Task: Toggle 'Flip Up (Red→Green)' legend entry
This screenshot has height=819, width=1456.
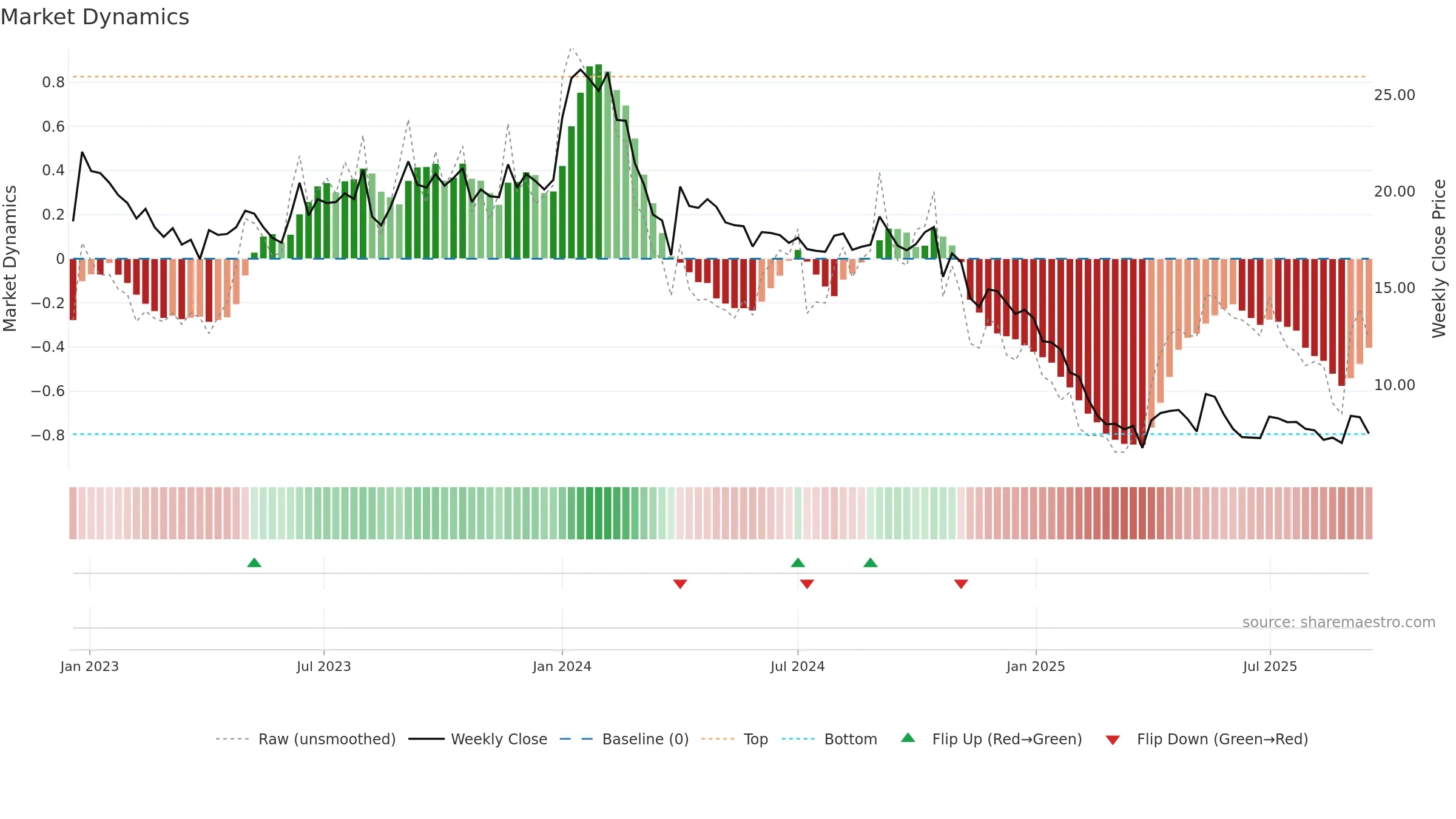Action: tap(991, 739)
